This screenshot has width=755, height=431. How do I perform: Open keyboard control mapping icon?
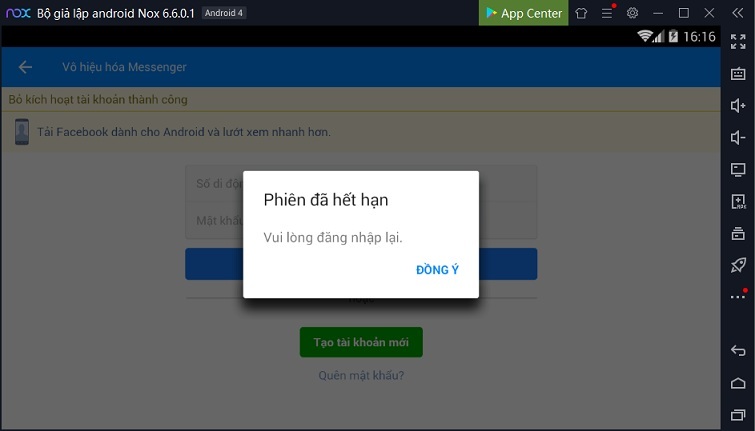tap(738, 74)
